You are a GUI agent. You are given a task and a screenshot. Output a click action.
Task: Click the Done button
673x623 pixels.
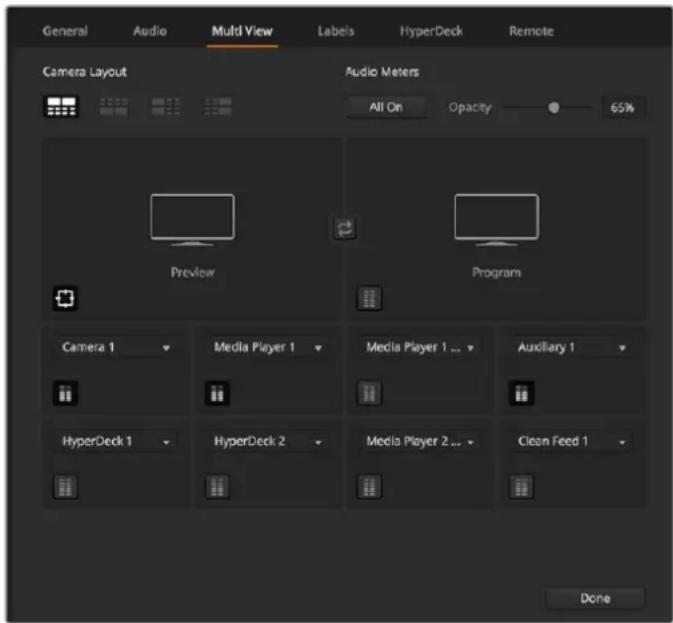coord(595,598)
